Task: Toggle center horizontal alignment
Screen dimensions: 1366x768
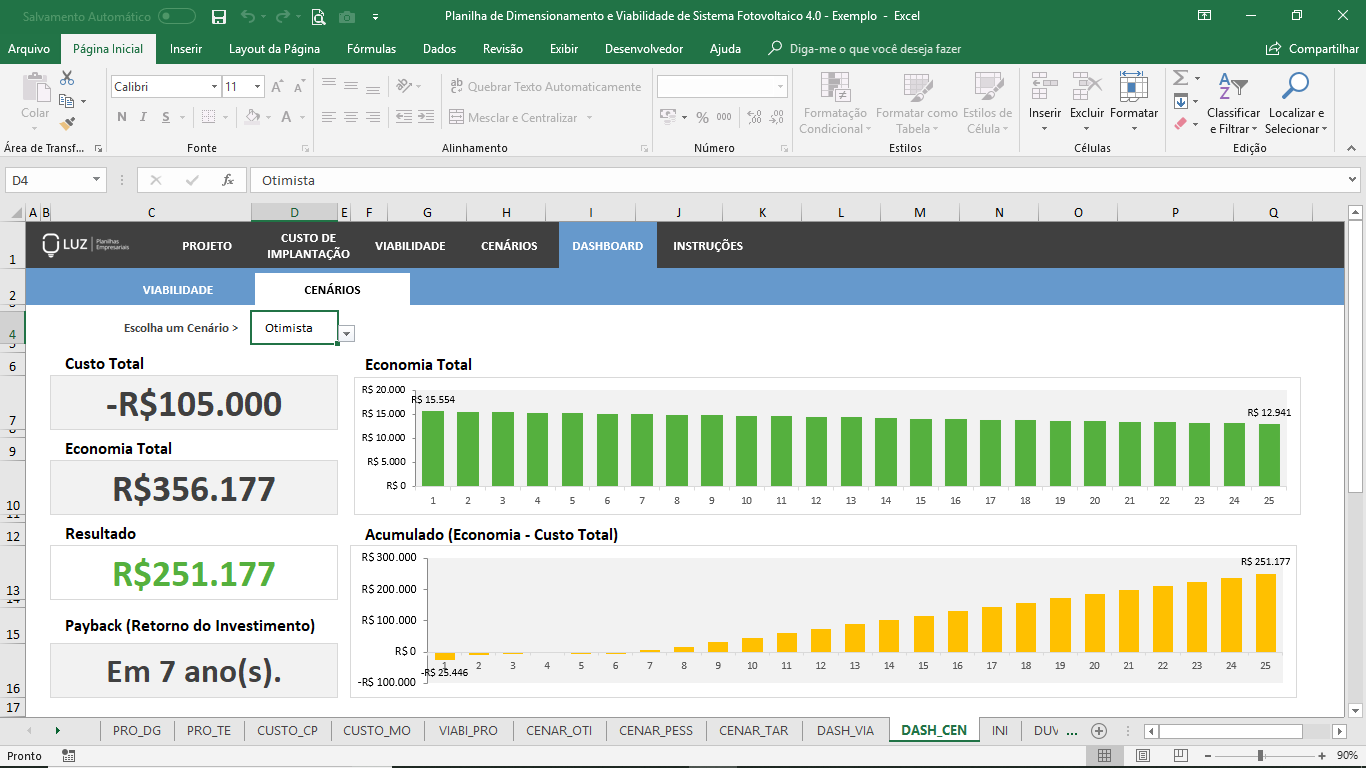Action: [351, 117]
